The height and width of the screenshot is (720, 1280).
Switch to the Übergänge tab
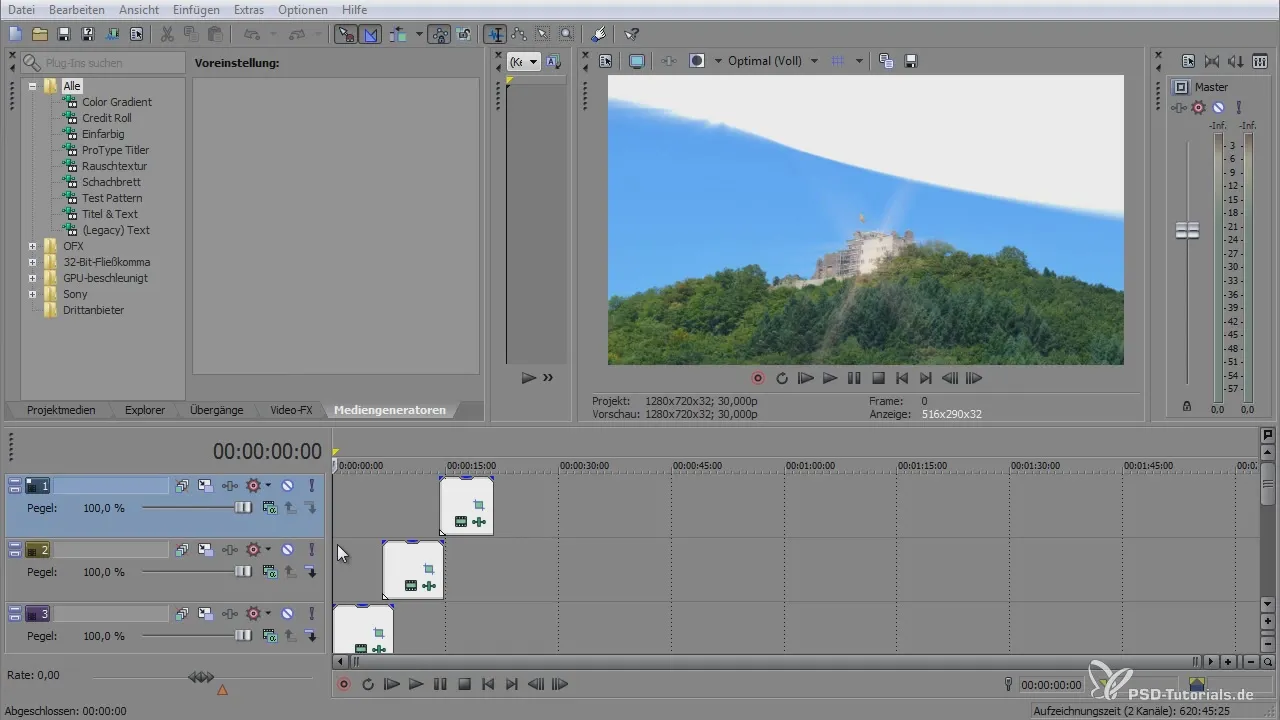pyautogui.click(x=217, y=410)
